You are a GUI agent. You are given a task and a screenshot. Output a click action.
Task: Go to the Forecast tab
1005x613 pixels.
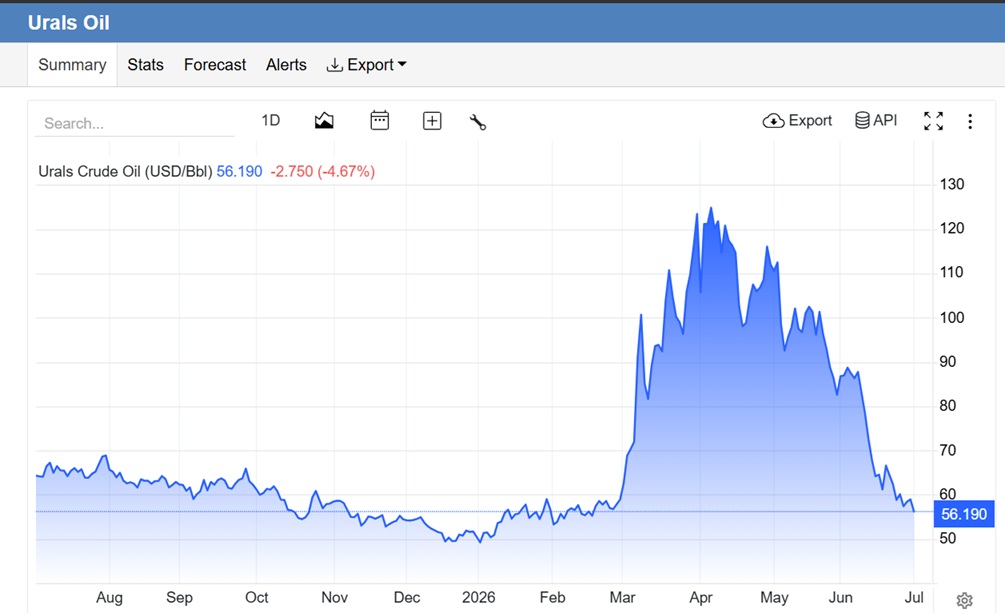(x=215, y=65)
